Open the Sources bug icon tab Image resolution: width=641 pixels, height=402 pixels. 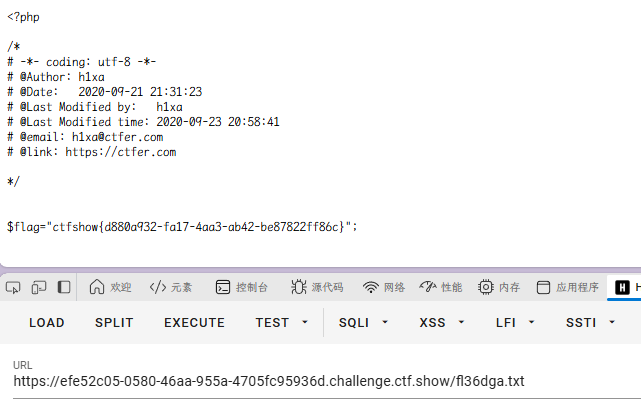[317, 287]
